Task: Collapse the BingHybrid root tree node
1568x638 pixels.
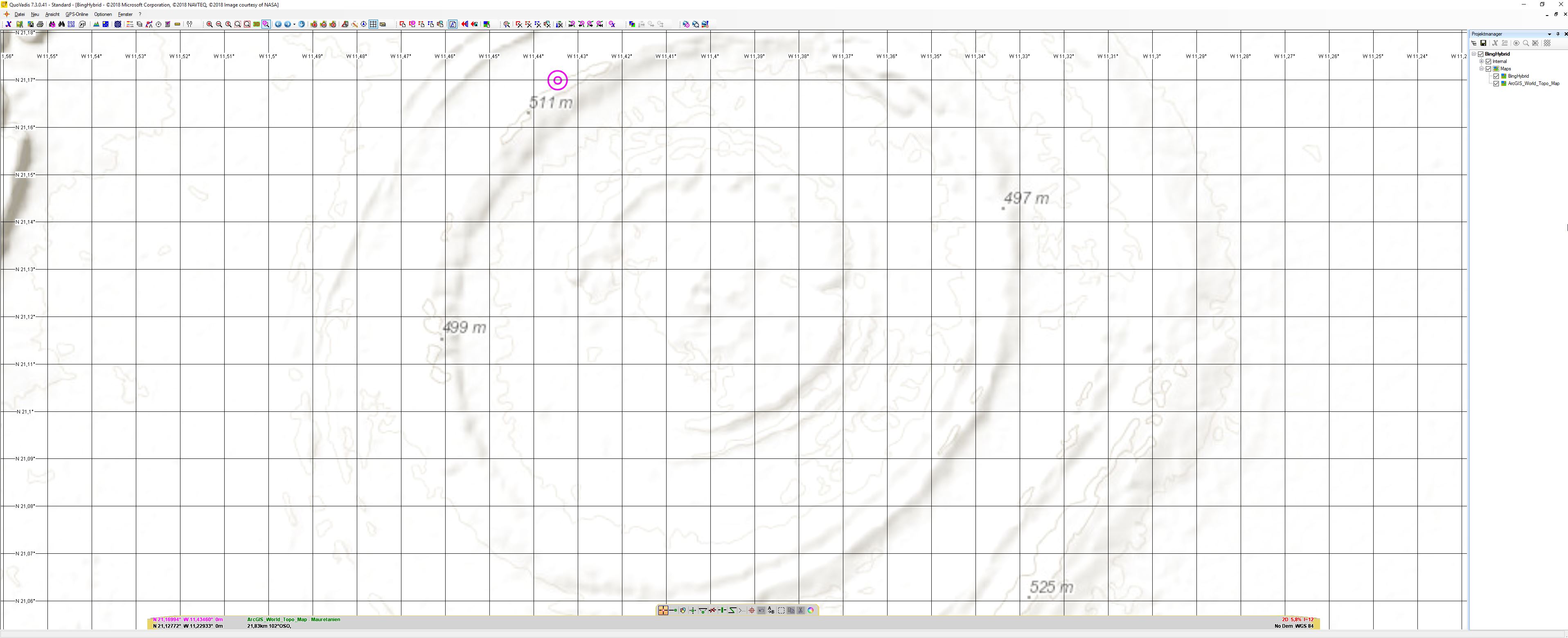Action: pos(1473,54)
